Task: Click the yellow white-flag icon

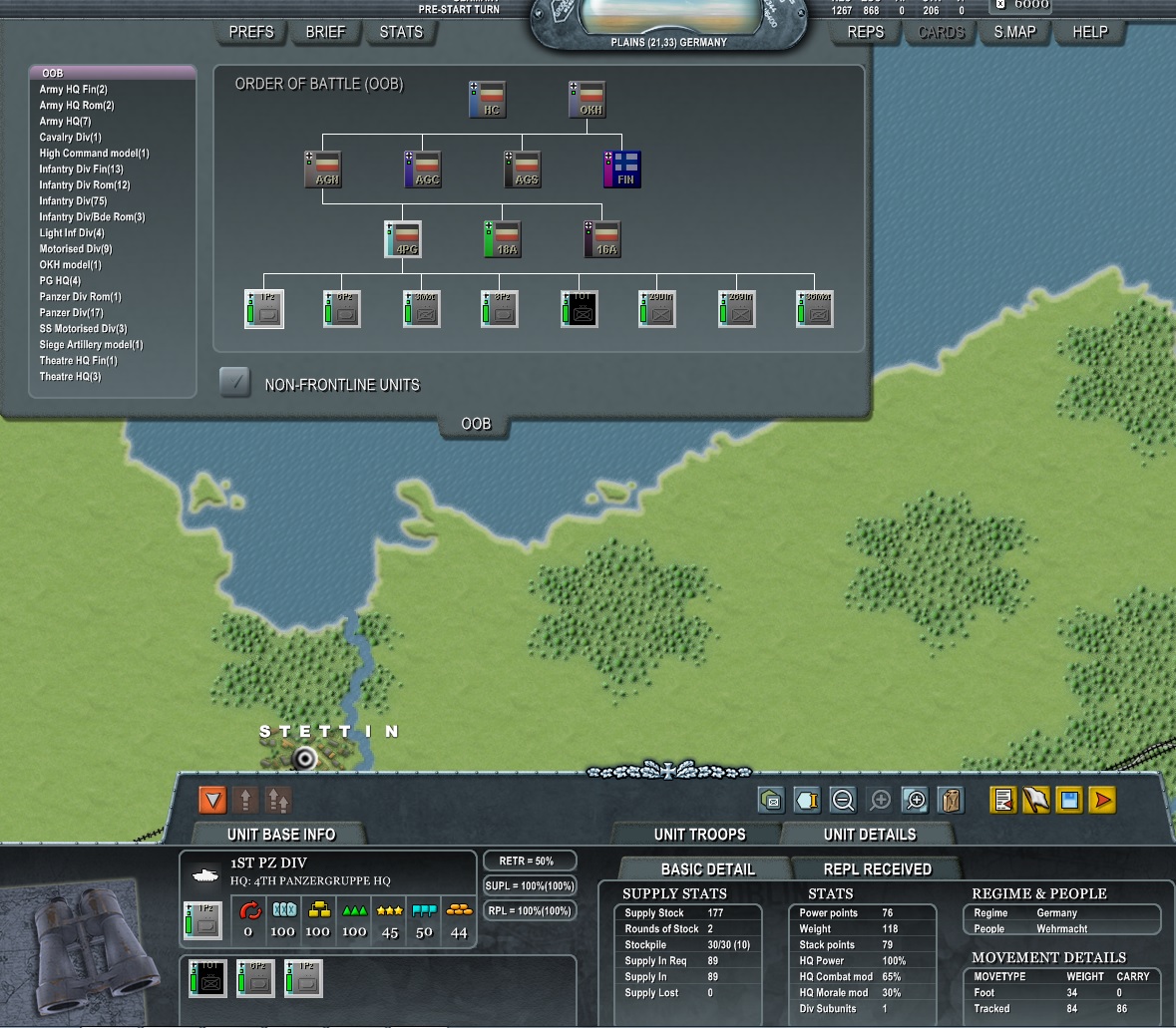Action: (x=1036, y=800)
